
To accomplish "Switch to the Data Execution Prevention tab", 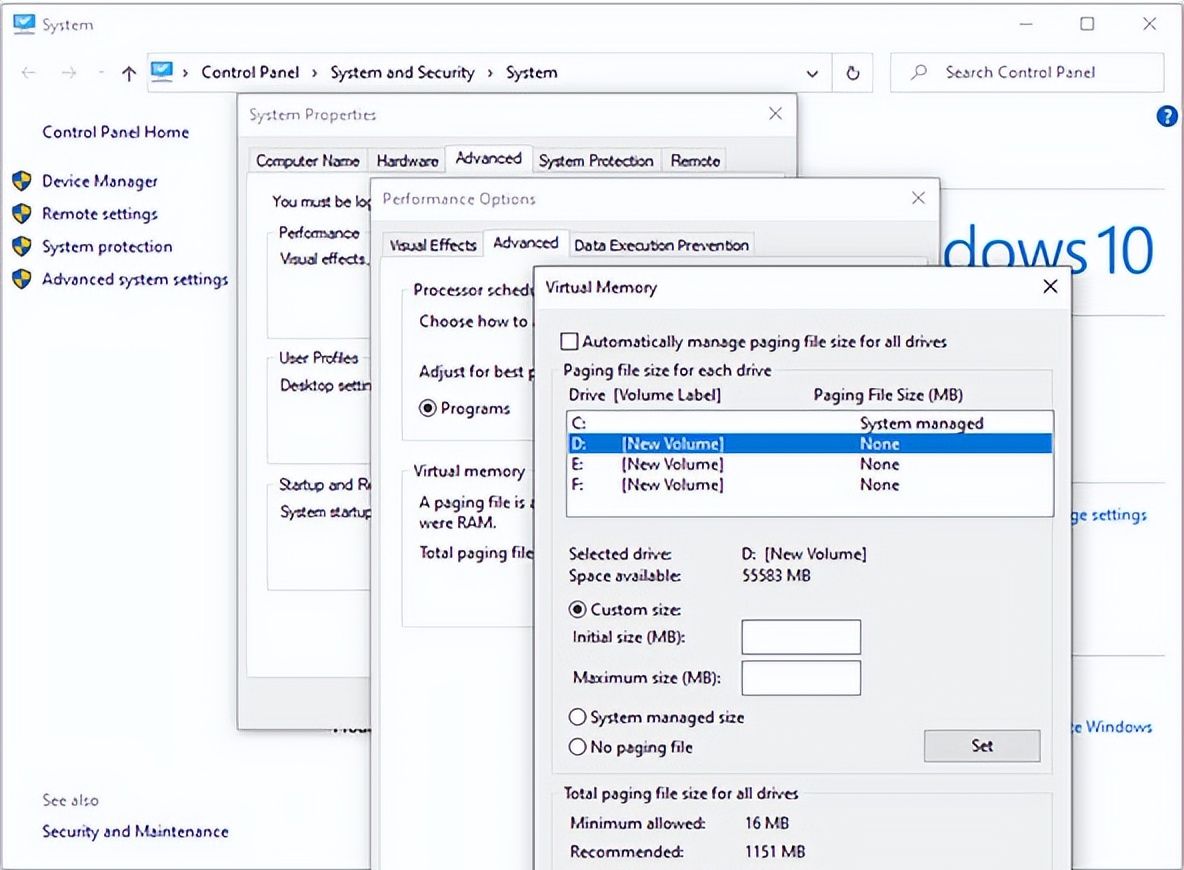I will 660,245.
